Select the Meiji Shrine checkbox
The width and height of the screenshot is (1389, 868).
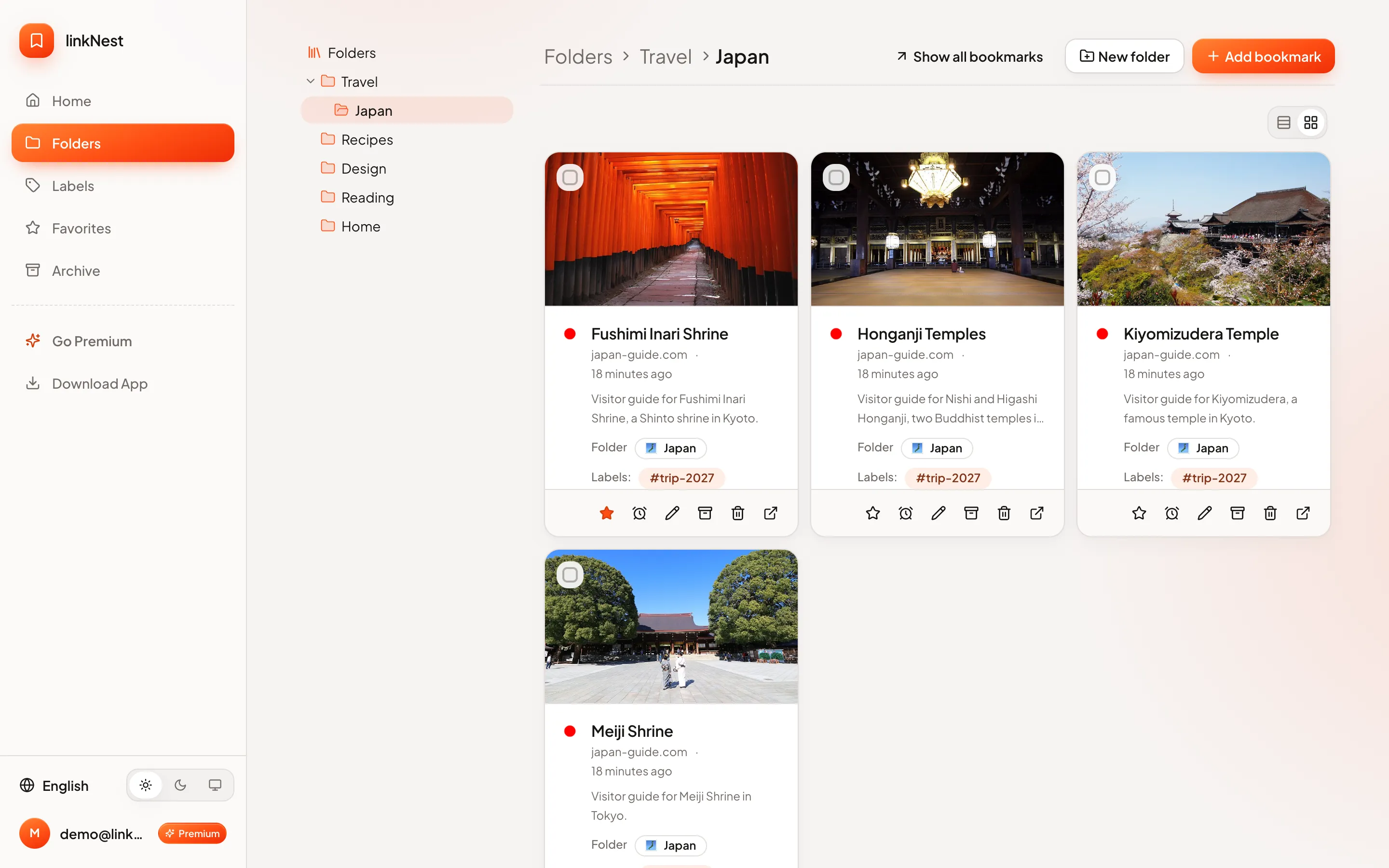(x=570, y=575)
